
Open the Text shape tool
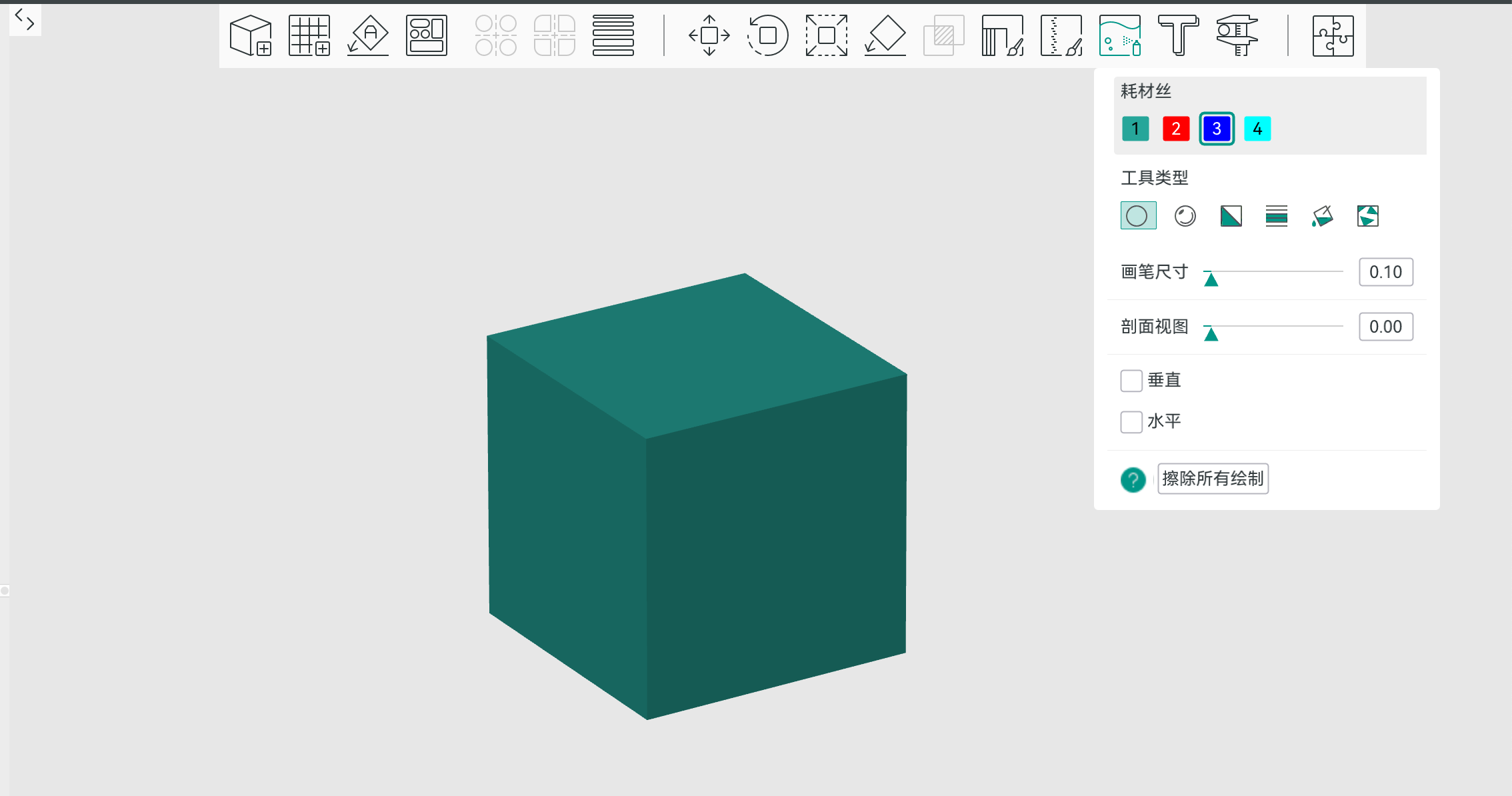[x=1179, y=35]
